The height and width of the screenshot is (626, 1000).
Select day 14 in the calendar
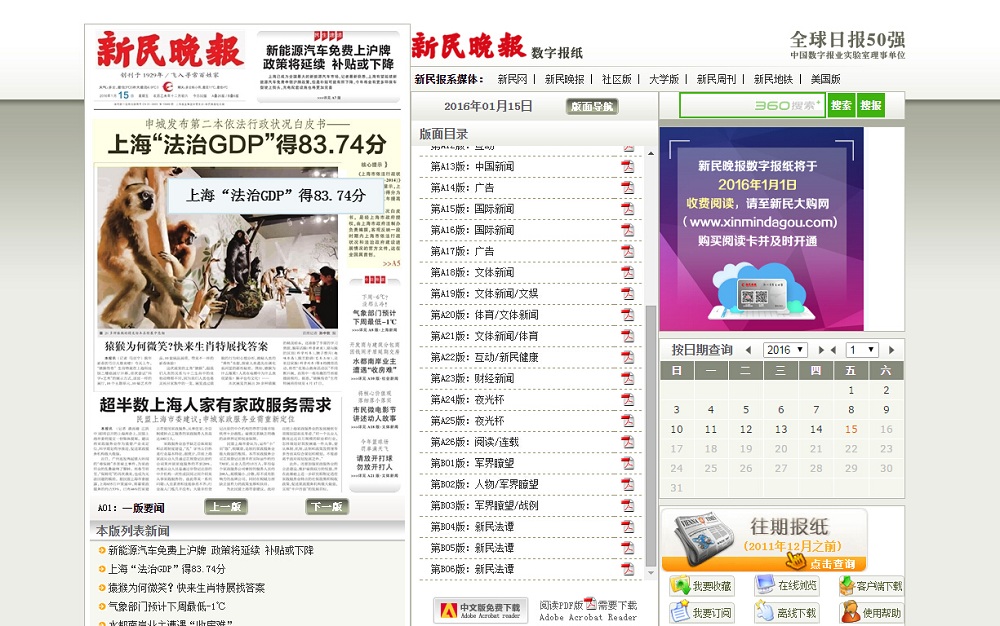816,429
